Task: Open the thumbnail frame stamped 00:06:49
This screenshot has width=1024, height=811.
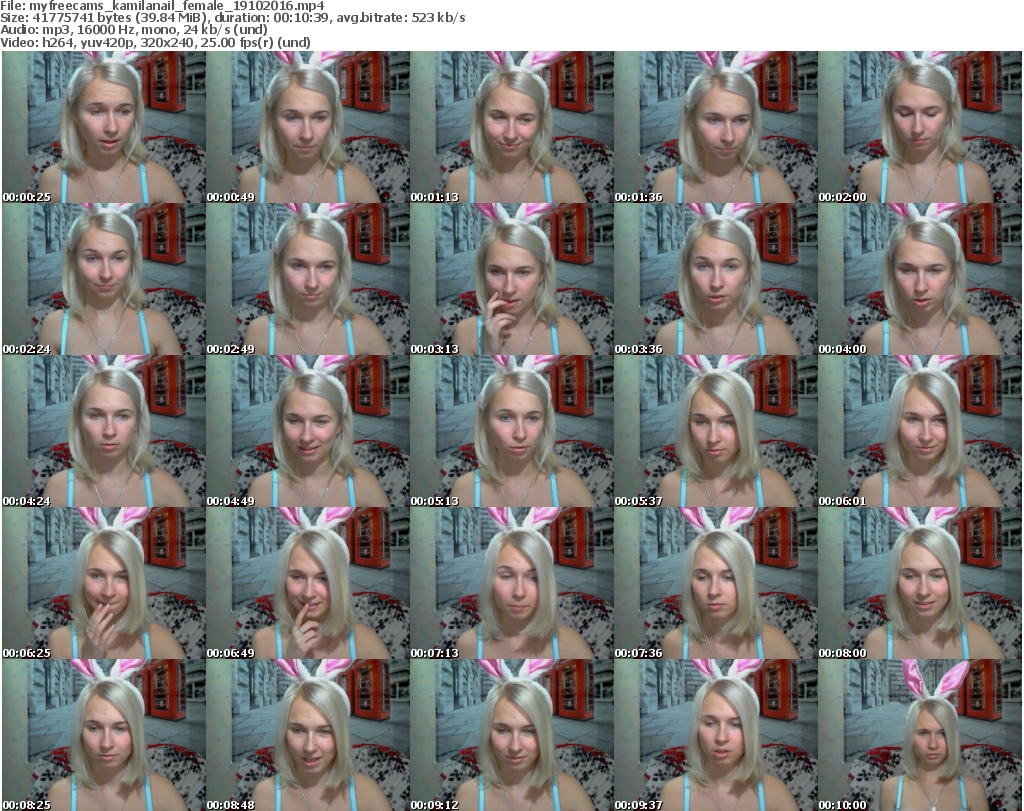Action: [x=308, y=584]
